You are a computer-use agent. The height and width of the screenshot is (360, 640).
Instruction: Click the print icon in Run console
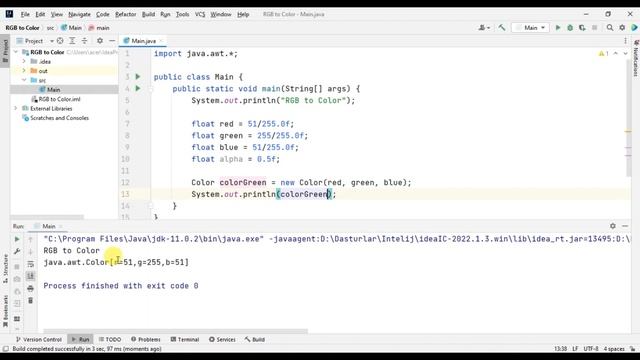click(x=31, y=289)
